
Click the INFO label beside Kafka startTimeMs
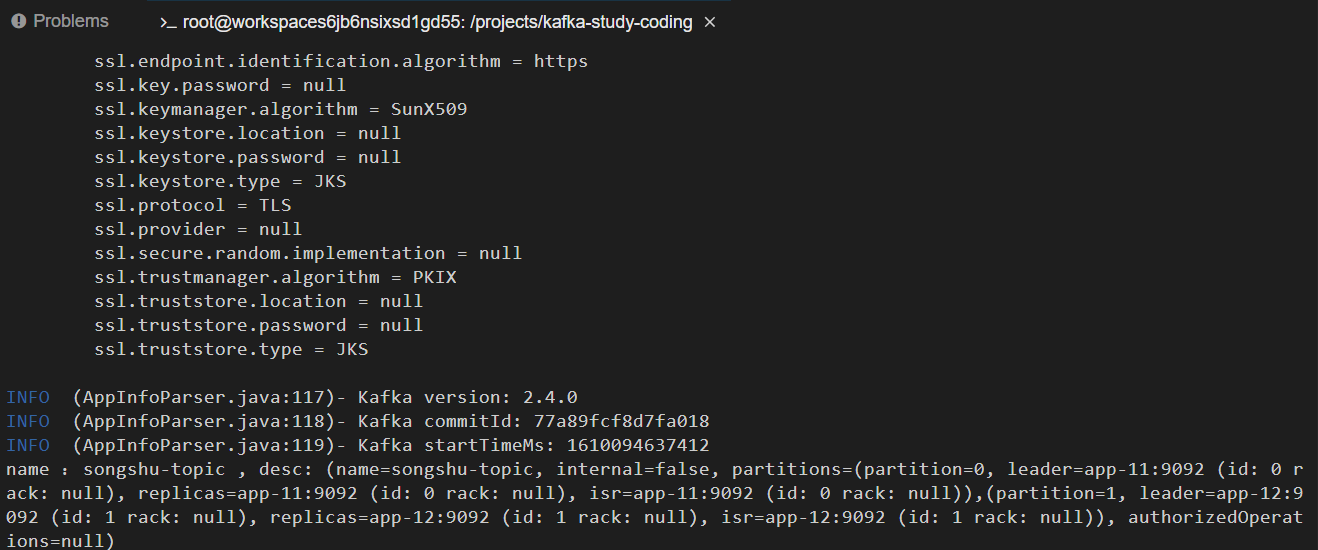pyautogui.click(x=28, y=445)
